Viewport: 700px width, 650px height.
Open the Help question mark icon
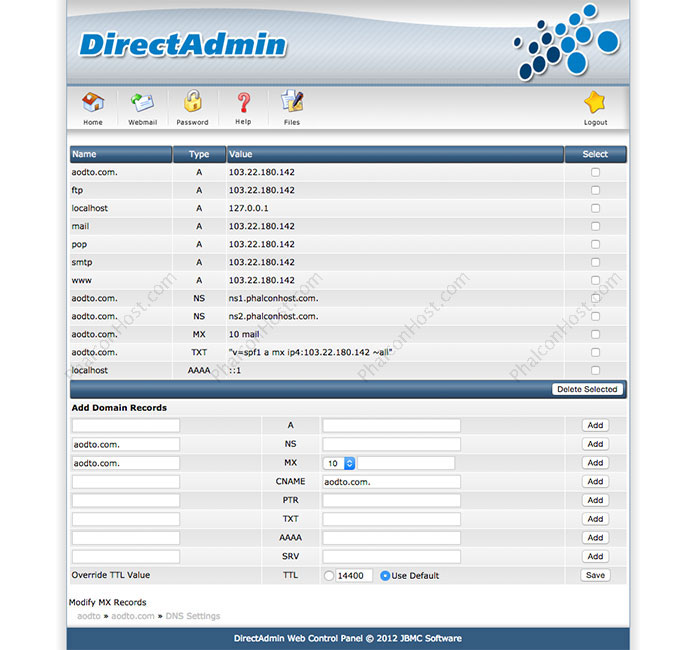243,103
